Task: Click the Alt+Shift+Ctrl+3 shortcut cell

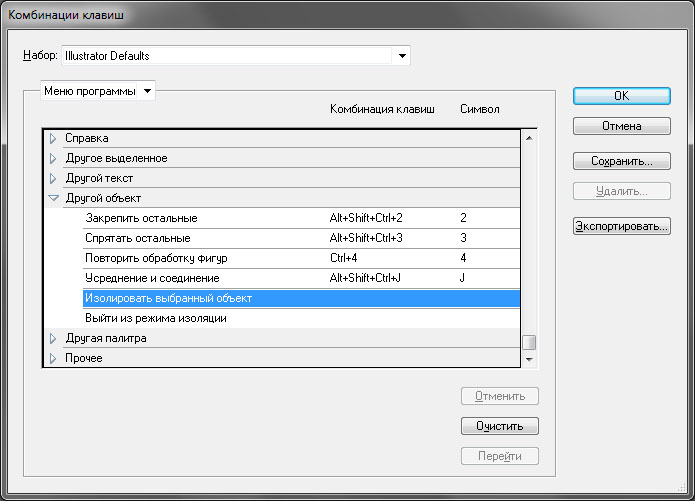Action: pyautogui.click(x=366, y=238)
